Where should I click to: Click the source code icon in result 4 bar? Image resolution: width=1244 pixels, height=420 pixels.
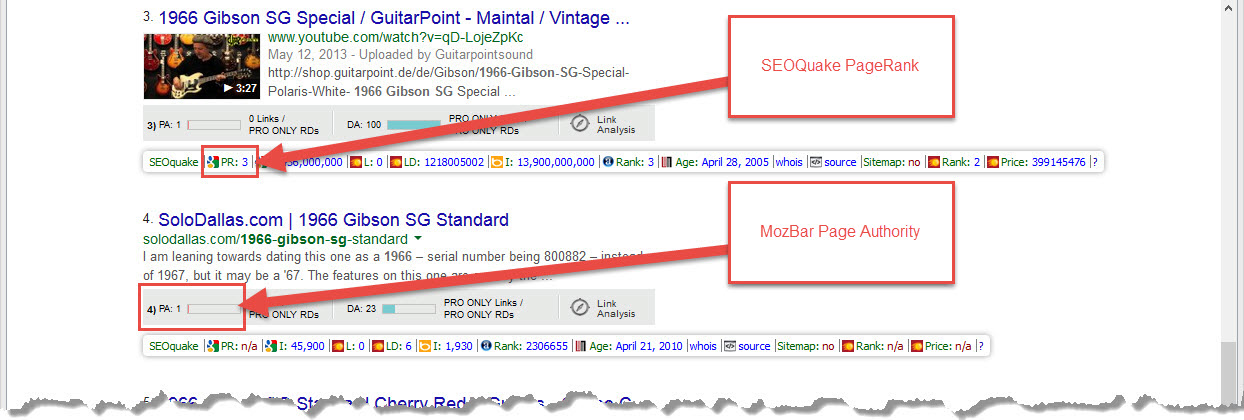(730, 346)
